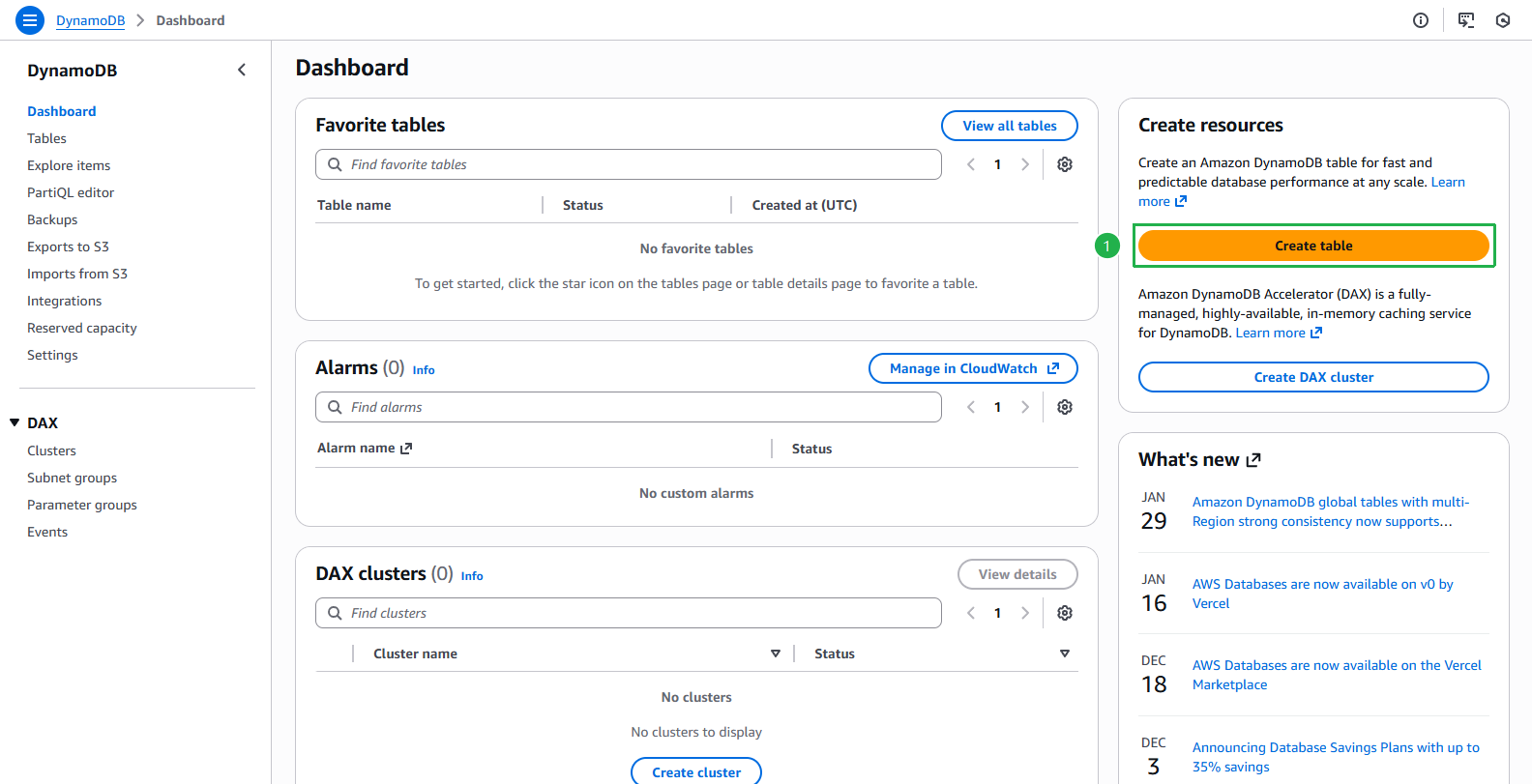The height and width of the screenshot is (784, 1532).
Task: Sort by Cluster name column arrow
Action: [776, 653]
